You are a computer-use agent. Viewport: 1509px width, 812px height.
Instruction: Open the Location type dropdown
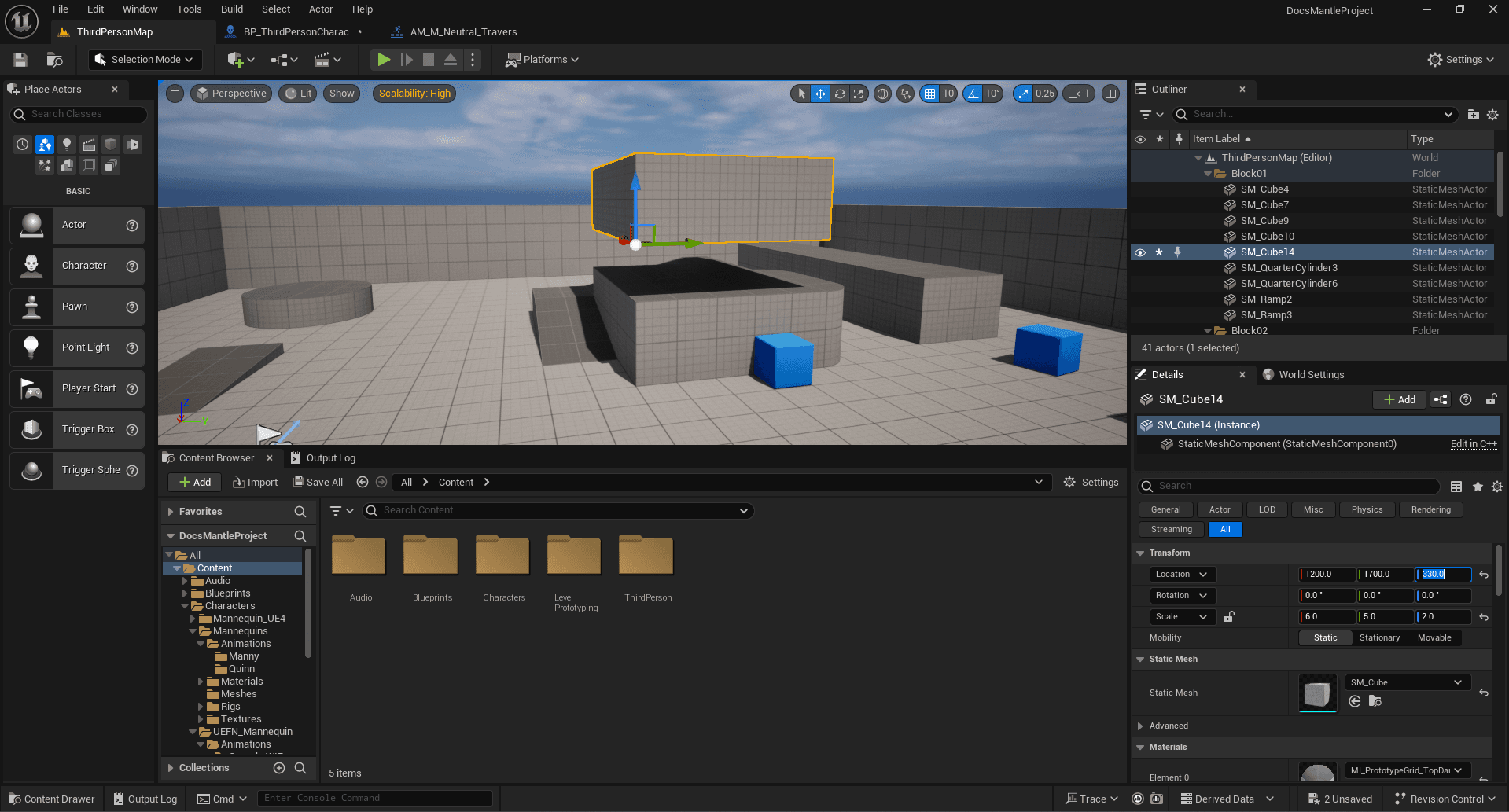pos(1182,575)
